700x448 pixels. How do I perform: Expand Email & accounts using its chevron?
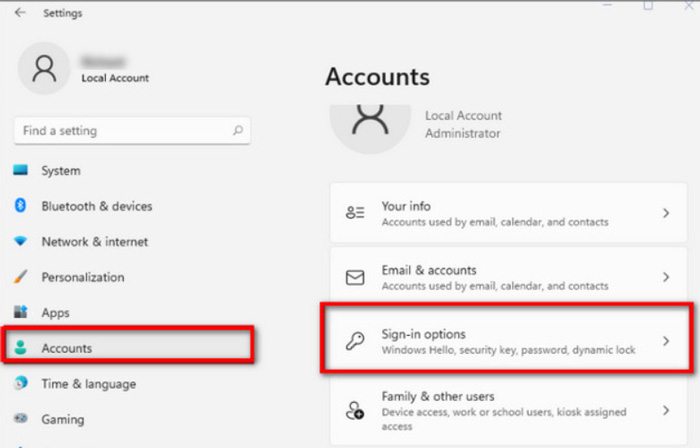(666, 277)
